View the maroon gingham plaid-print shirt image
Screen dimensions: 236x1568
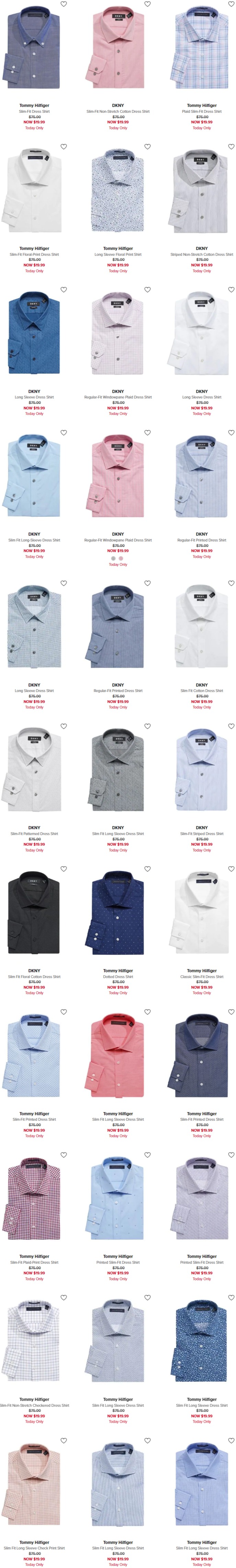(34, 1198)
